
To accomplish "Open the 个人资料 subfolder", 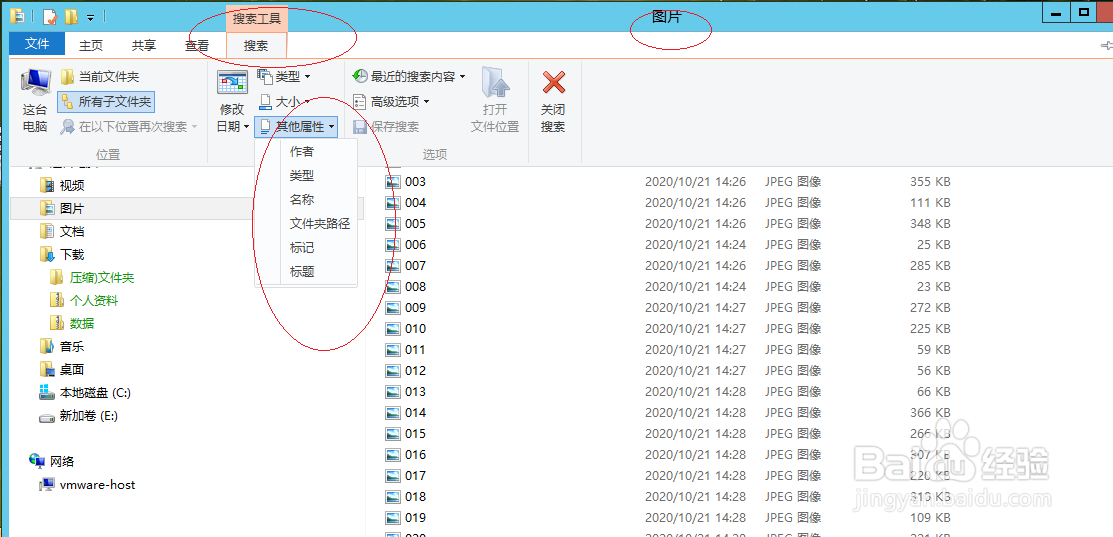I will click(84, 300).
